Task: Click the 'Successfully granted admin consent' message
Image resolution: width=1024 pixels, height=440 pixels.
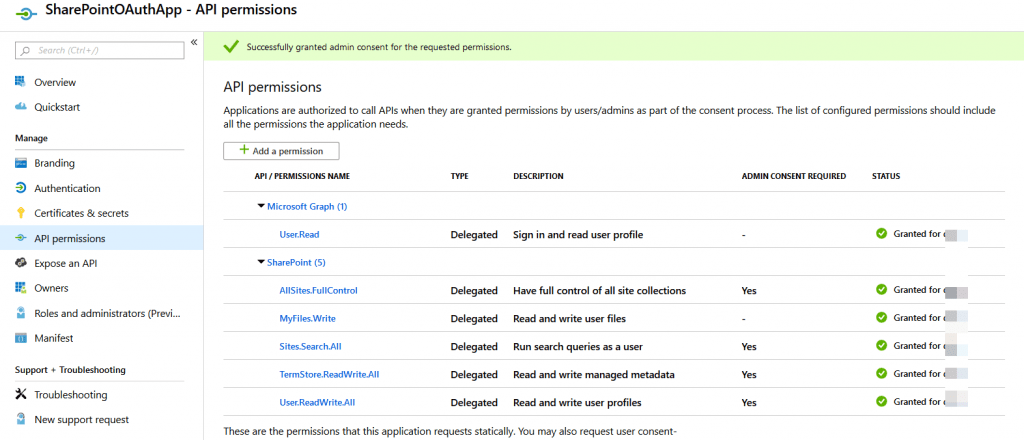Action: tap(379, 47)
